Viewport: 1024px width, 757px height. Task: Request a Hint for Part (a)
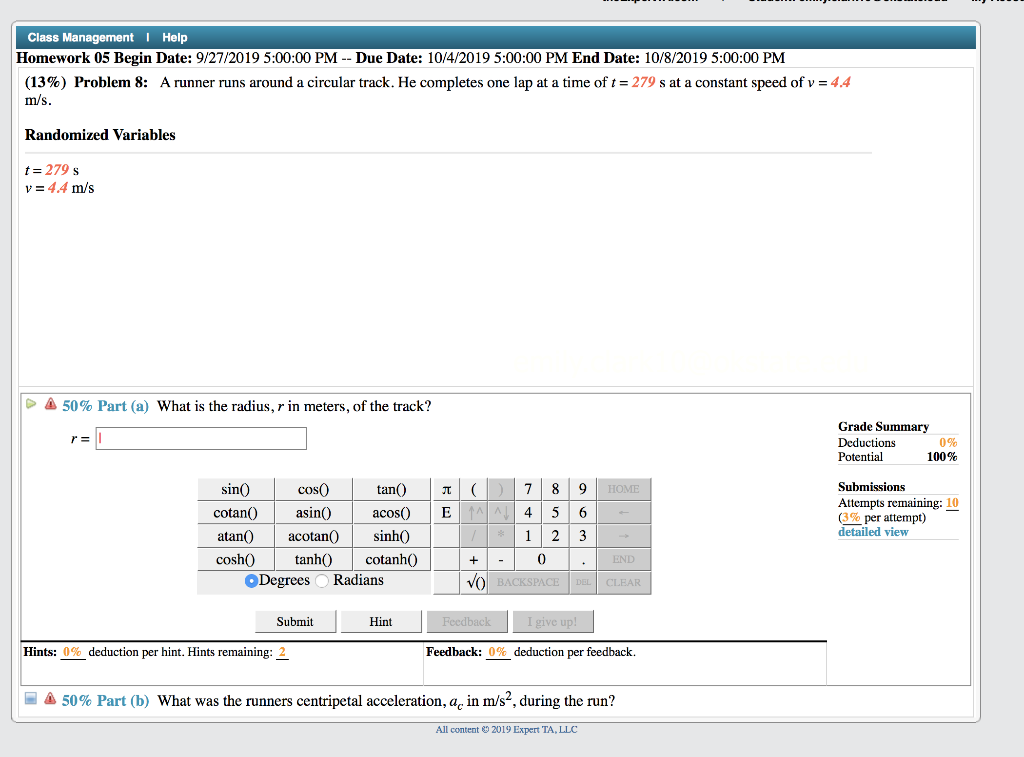click(381, 621)
